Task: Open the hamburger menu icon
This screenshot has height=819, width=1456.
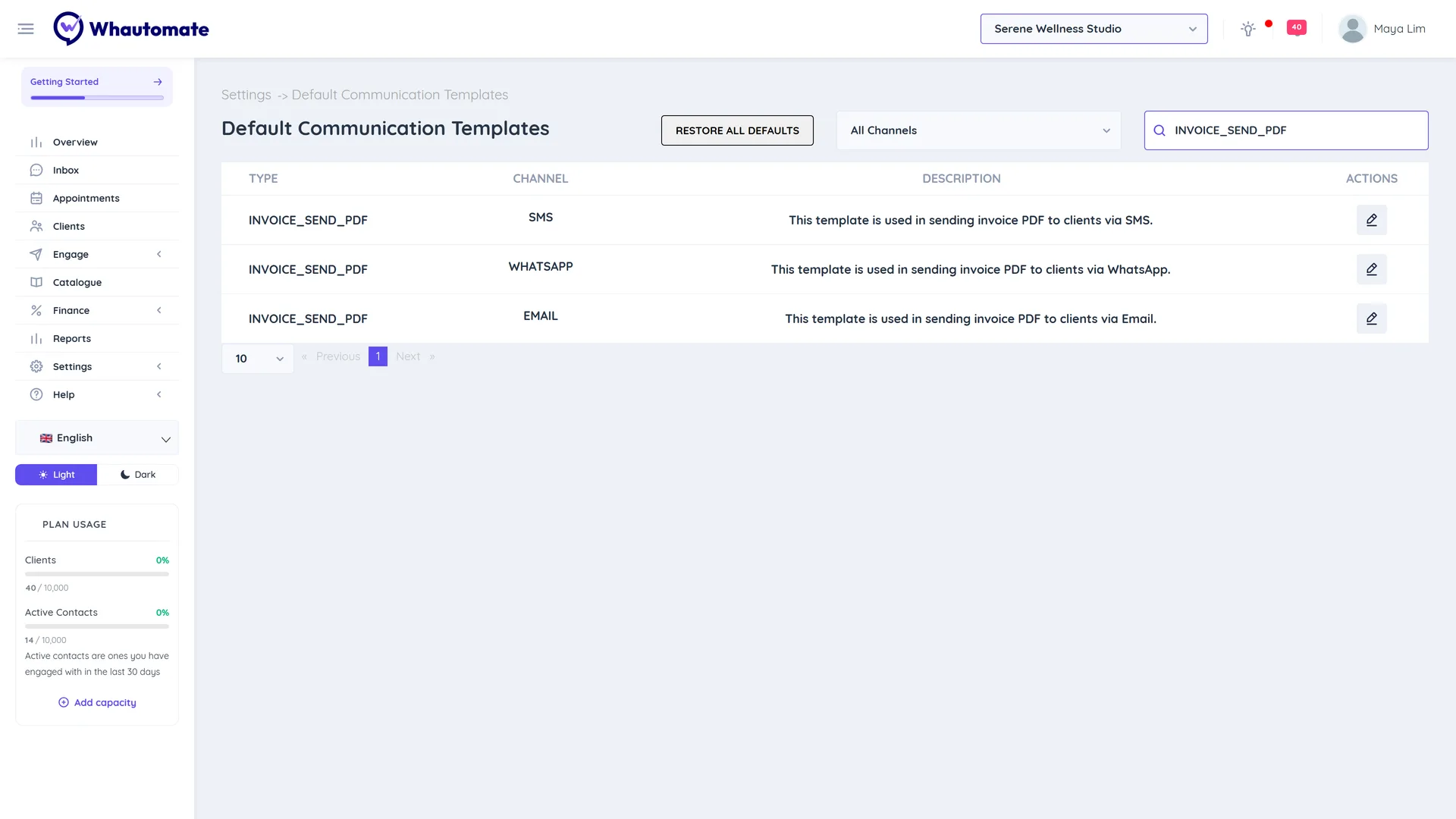Action: [x=26, y=29]
